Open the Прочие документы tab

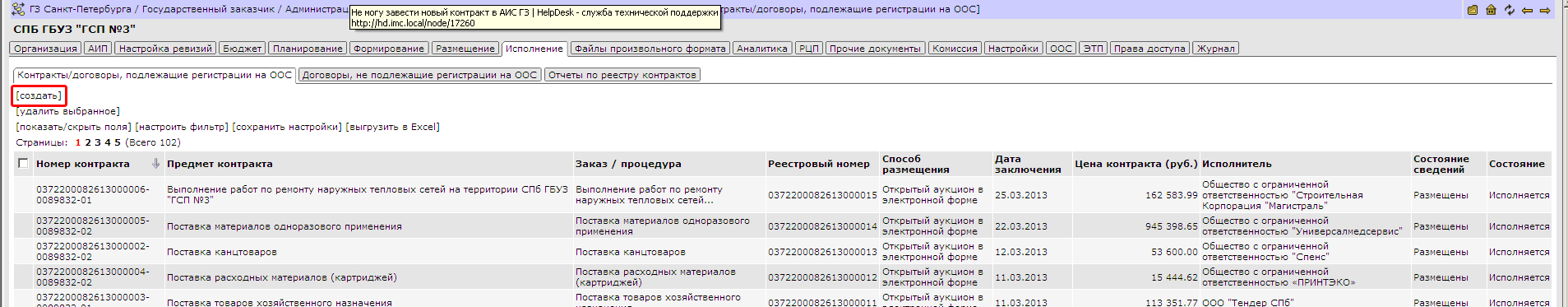tap(875, 49)
